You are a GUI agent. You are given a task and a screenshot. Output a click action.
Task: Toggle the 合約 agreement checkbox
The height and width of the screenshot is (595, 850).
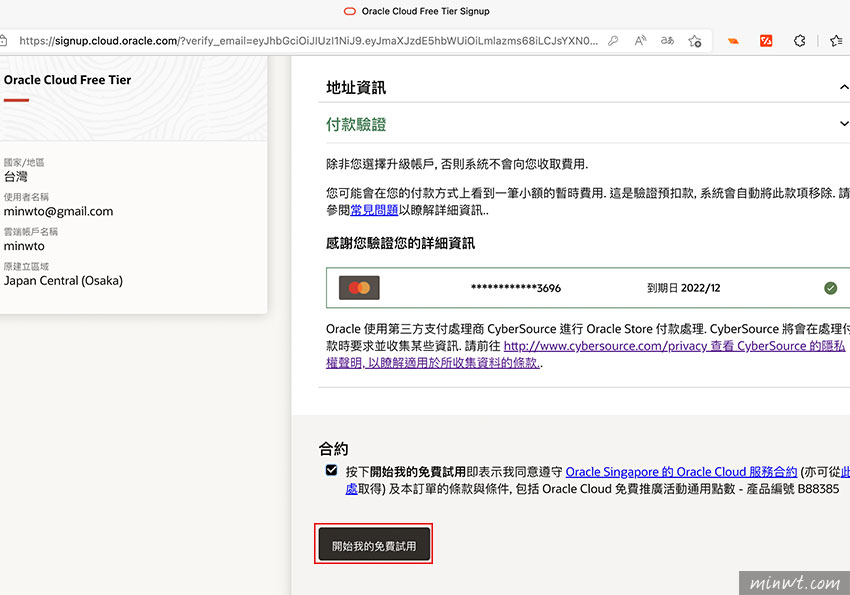331,470
